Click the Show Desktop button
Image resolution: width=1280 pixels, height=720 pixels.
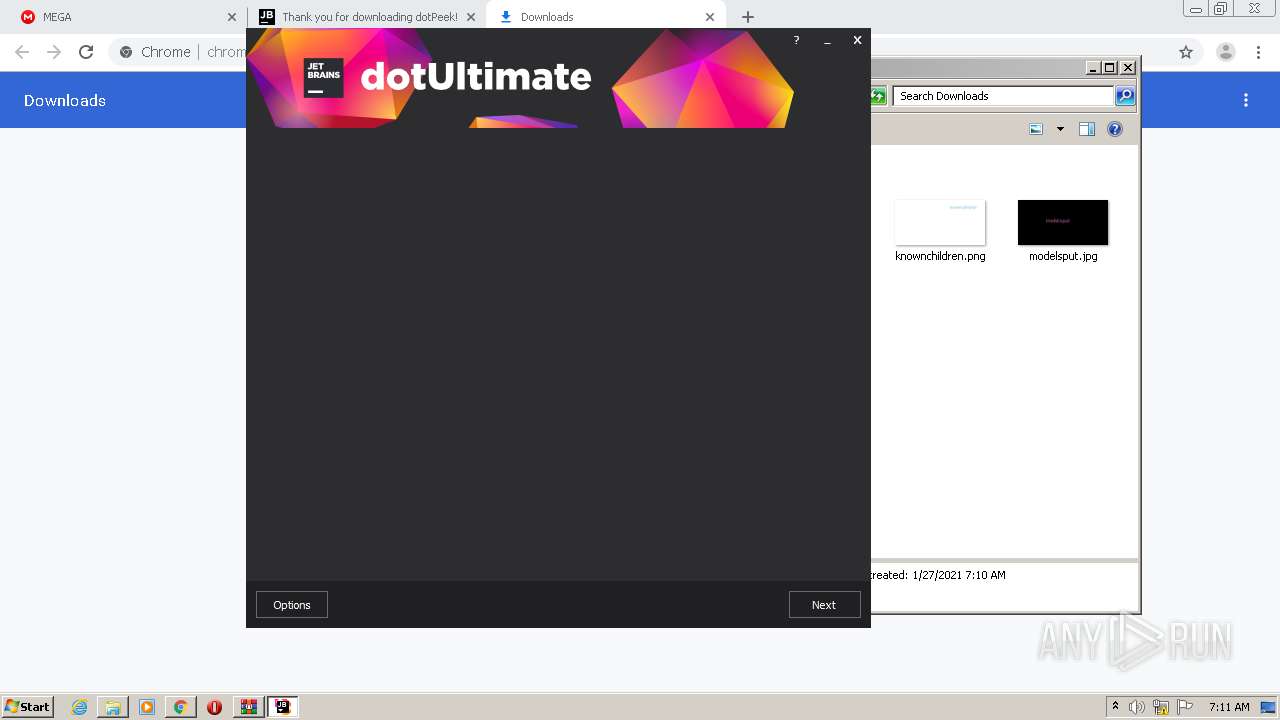point(1268,707)
